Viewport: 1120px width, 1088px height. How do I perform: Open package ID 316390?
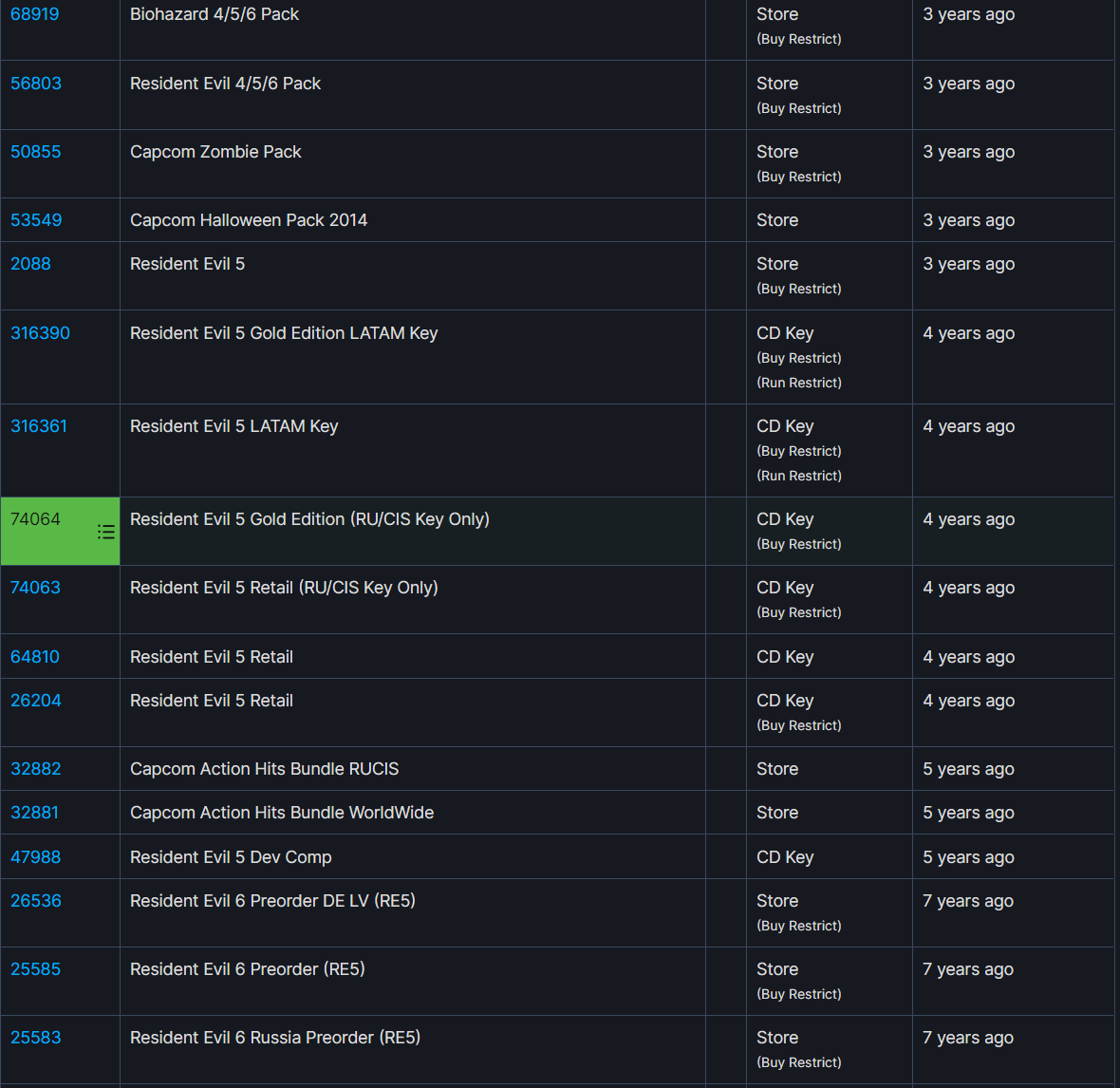(x=40, y=333)
